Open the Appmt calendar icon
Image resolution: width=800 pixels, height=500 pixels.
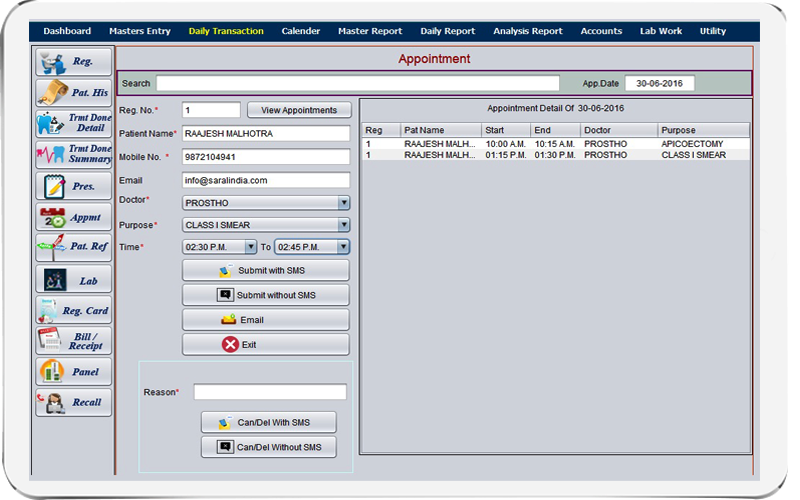click(x=73, y=217)
